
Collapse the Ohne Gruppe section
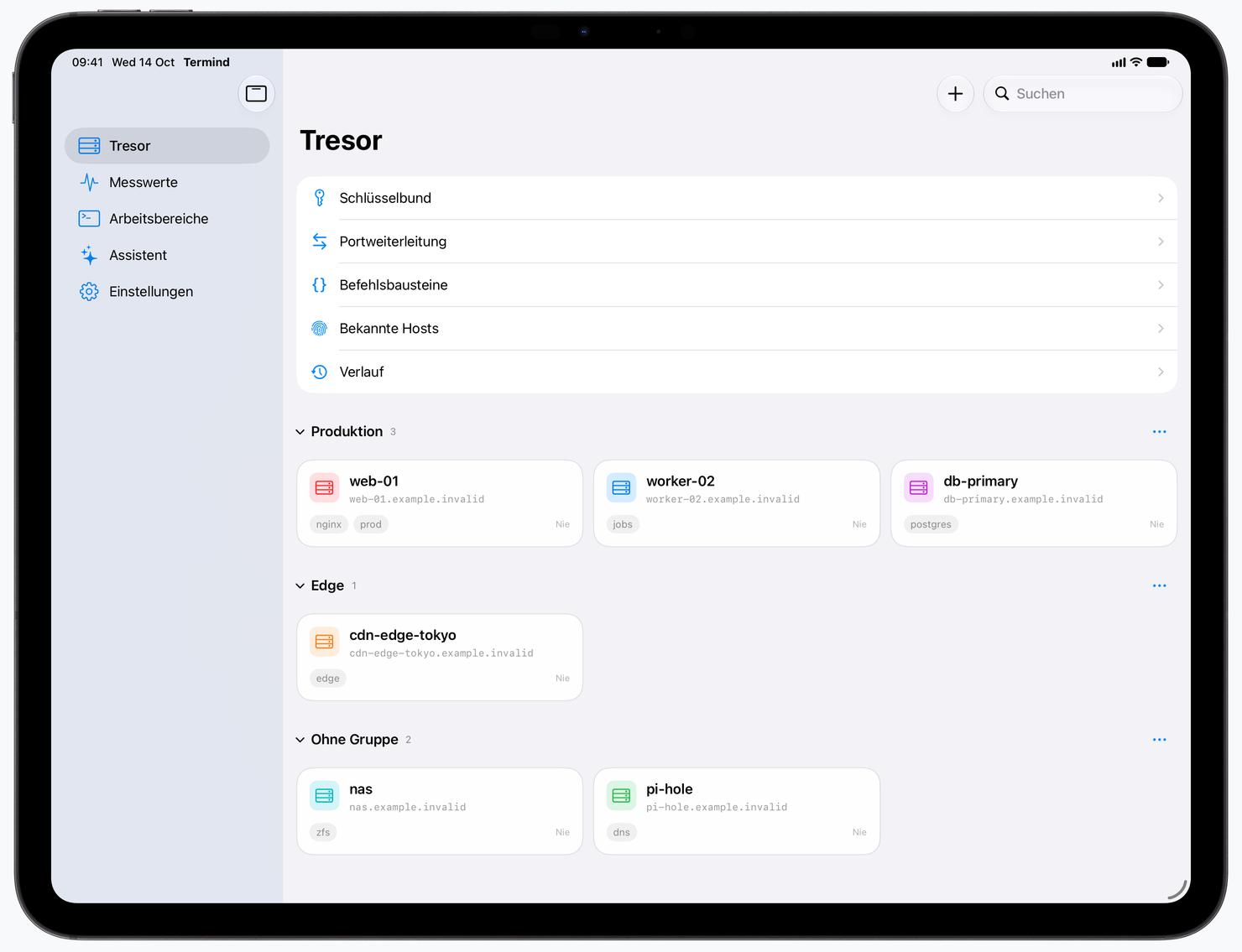pos(300,740)
